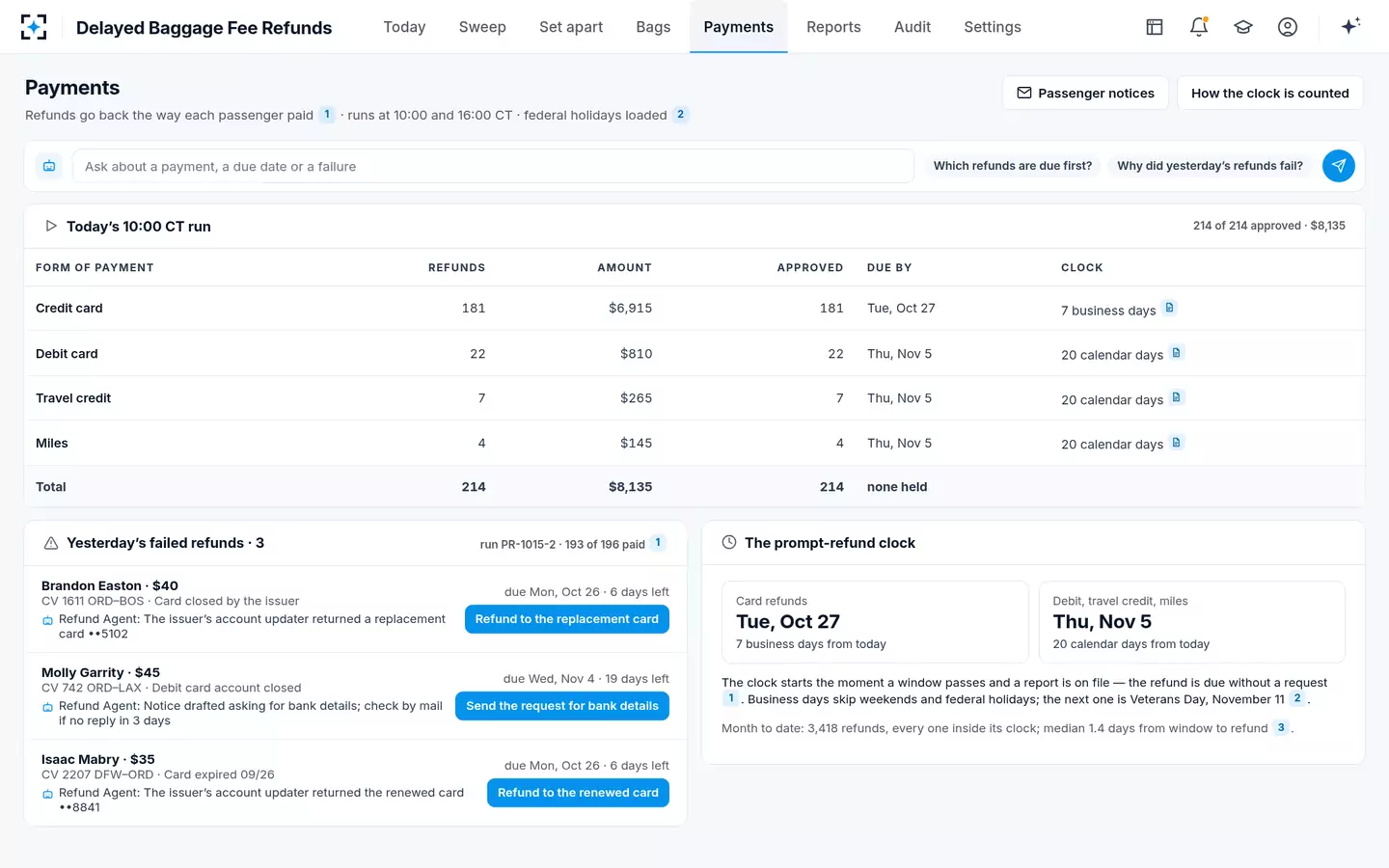
Task: Click the graduation cap help icon
Action: pos(1243,27)
